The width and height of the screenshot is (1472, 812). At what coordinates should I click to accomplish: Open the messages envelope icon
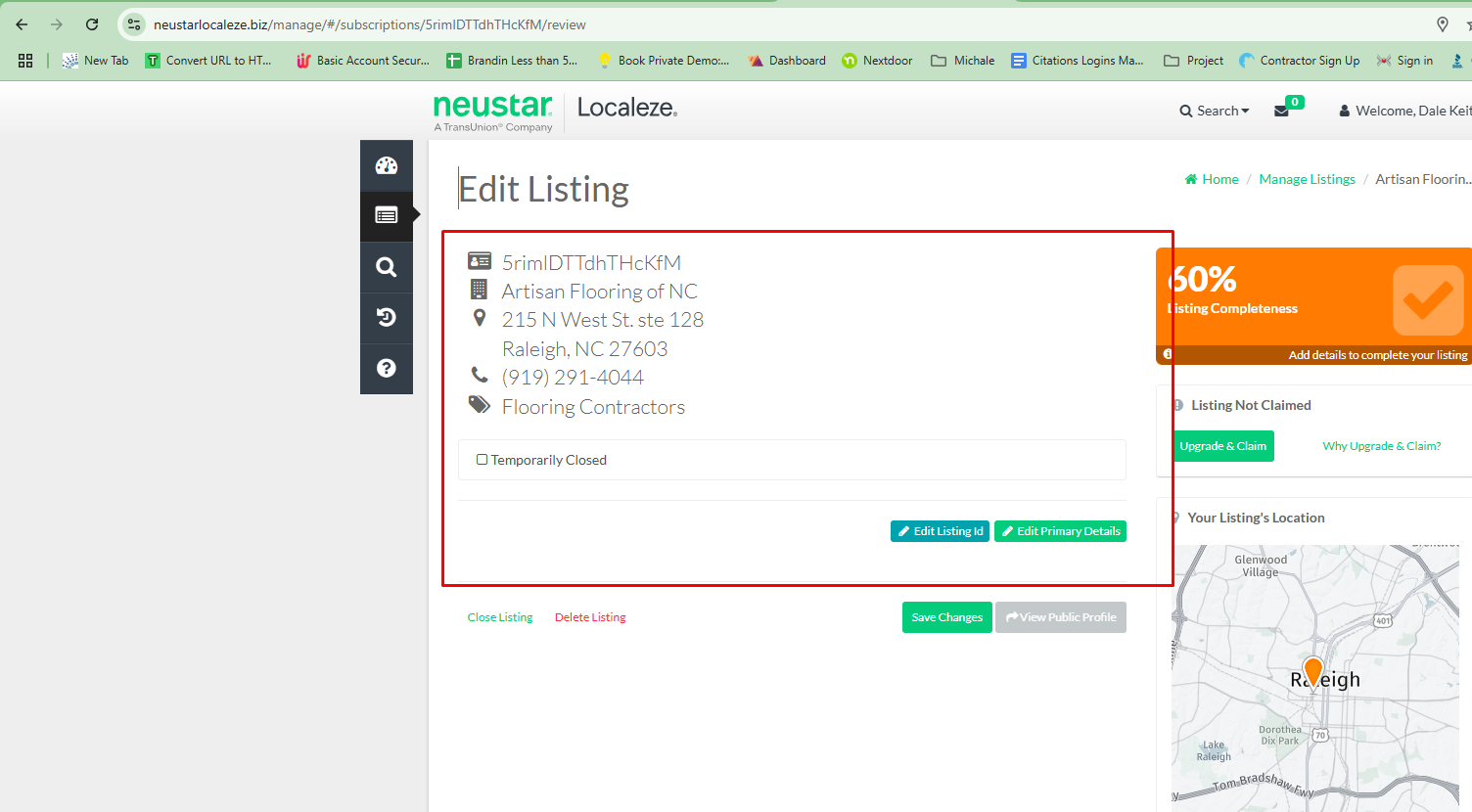coord(1281,111)
